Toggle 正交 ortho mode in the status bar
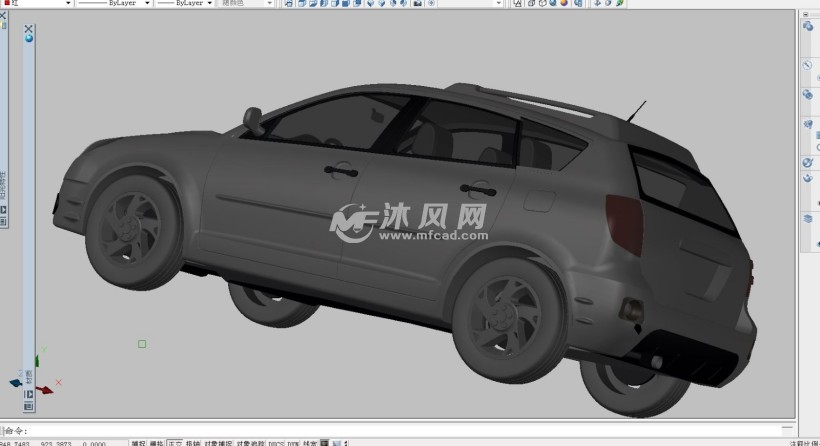Viewport: 820px width, 446px height. pyautogui.click(x=175, y=443)
